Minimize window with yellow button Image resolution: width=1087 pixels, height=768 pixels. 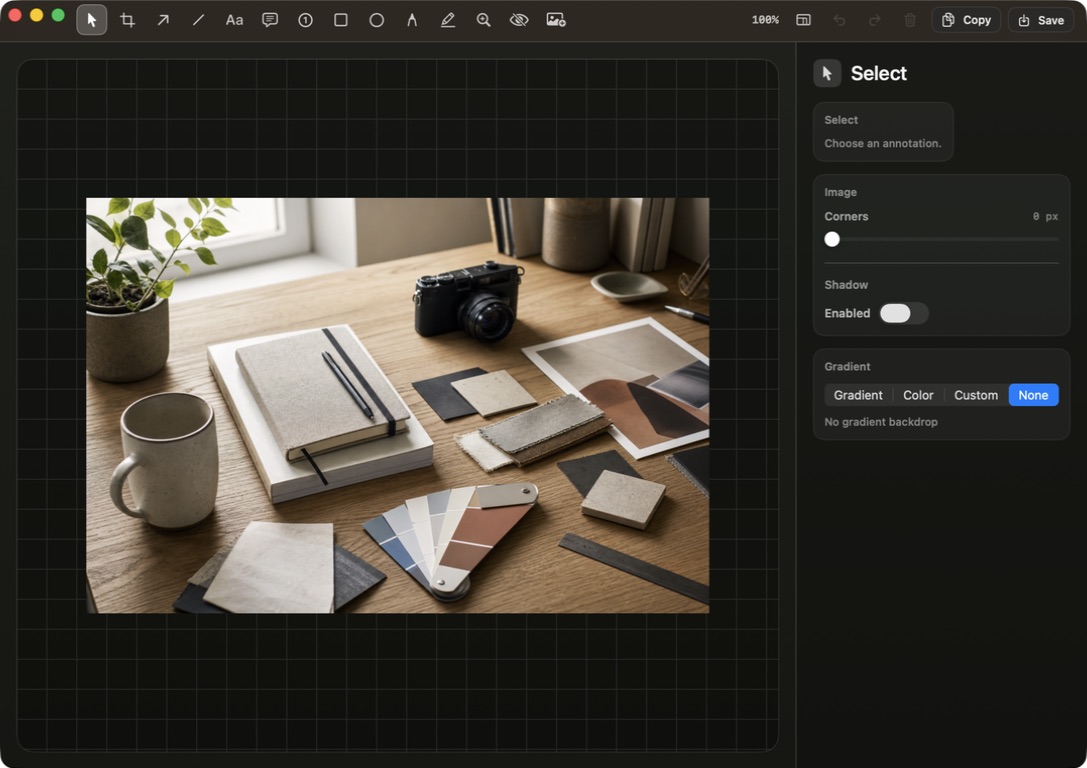tap(37, 15)
